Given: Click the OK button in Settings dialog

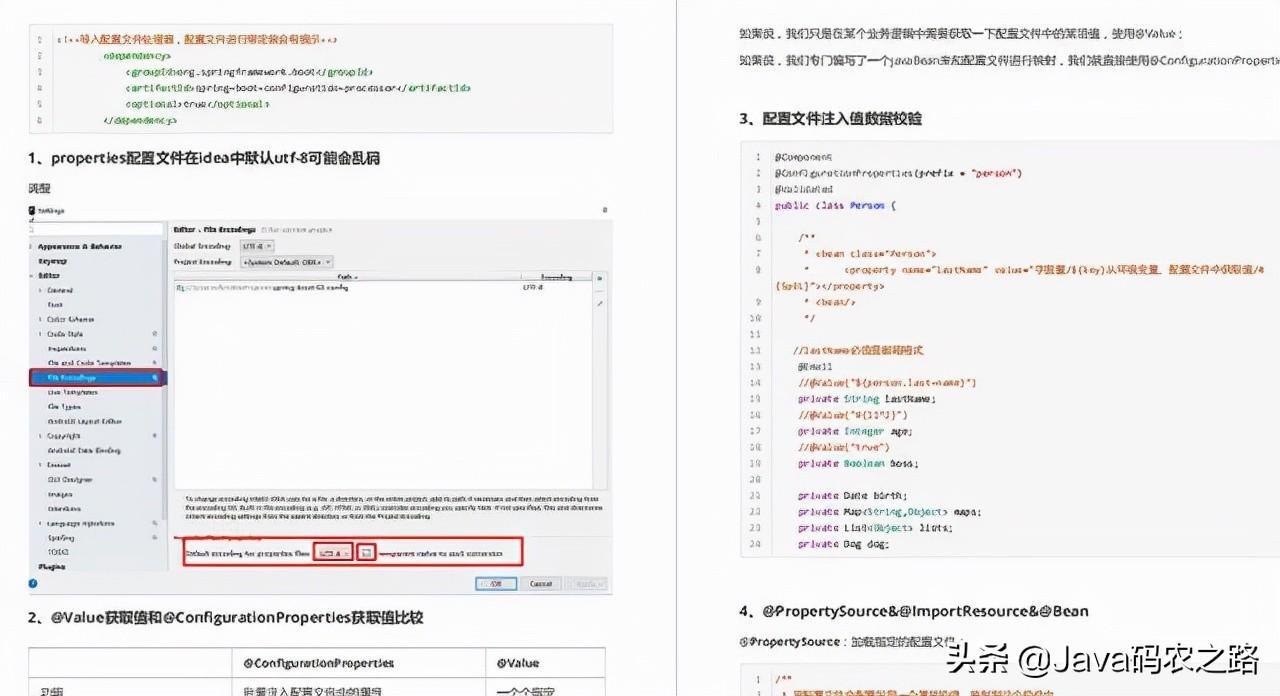Looking at the screenshot, I should [494, 582].
